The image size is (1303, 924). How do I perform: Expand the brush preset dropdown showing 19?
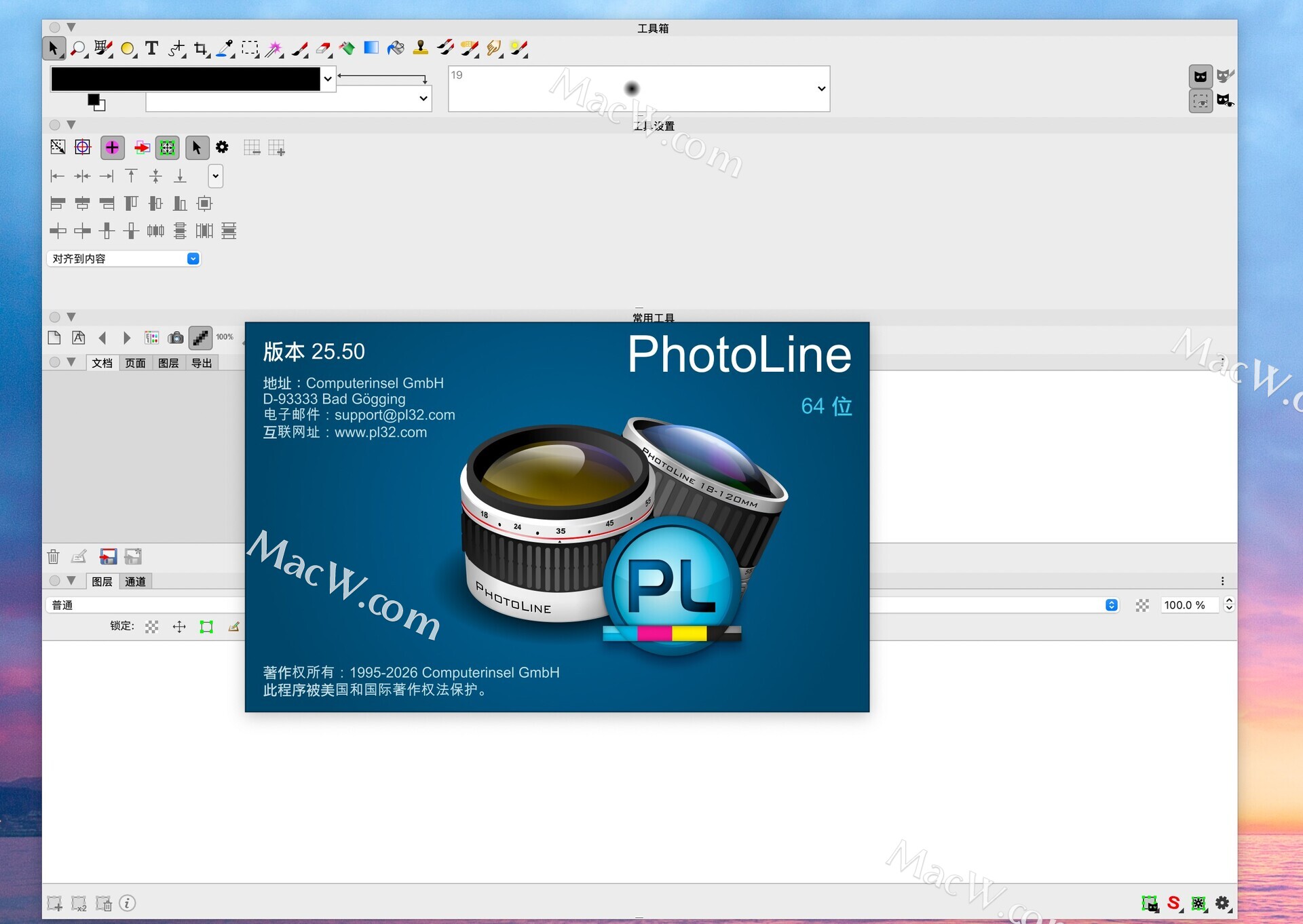(821, 89)
